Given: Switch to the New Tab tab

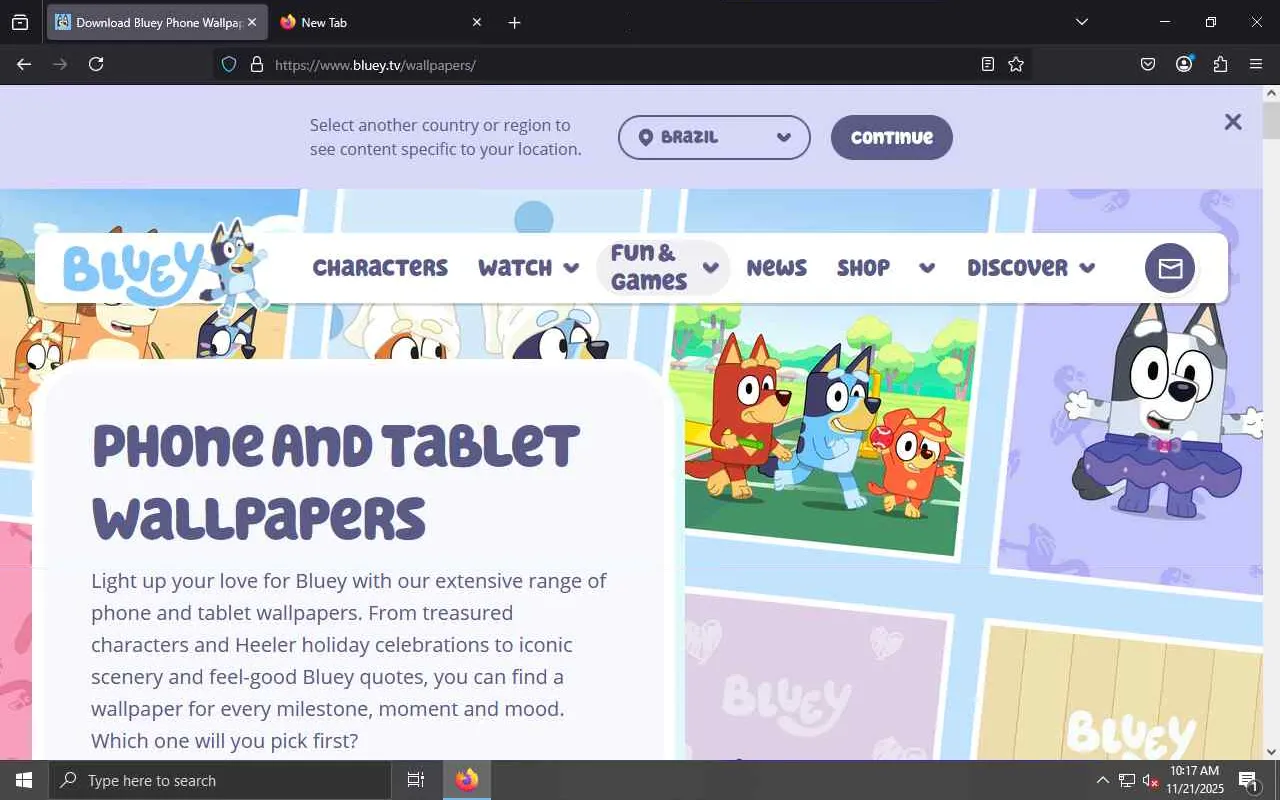Looking at the screenshot, I should coord(381,22).
